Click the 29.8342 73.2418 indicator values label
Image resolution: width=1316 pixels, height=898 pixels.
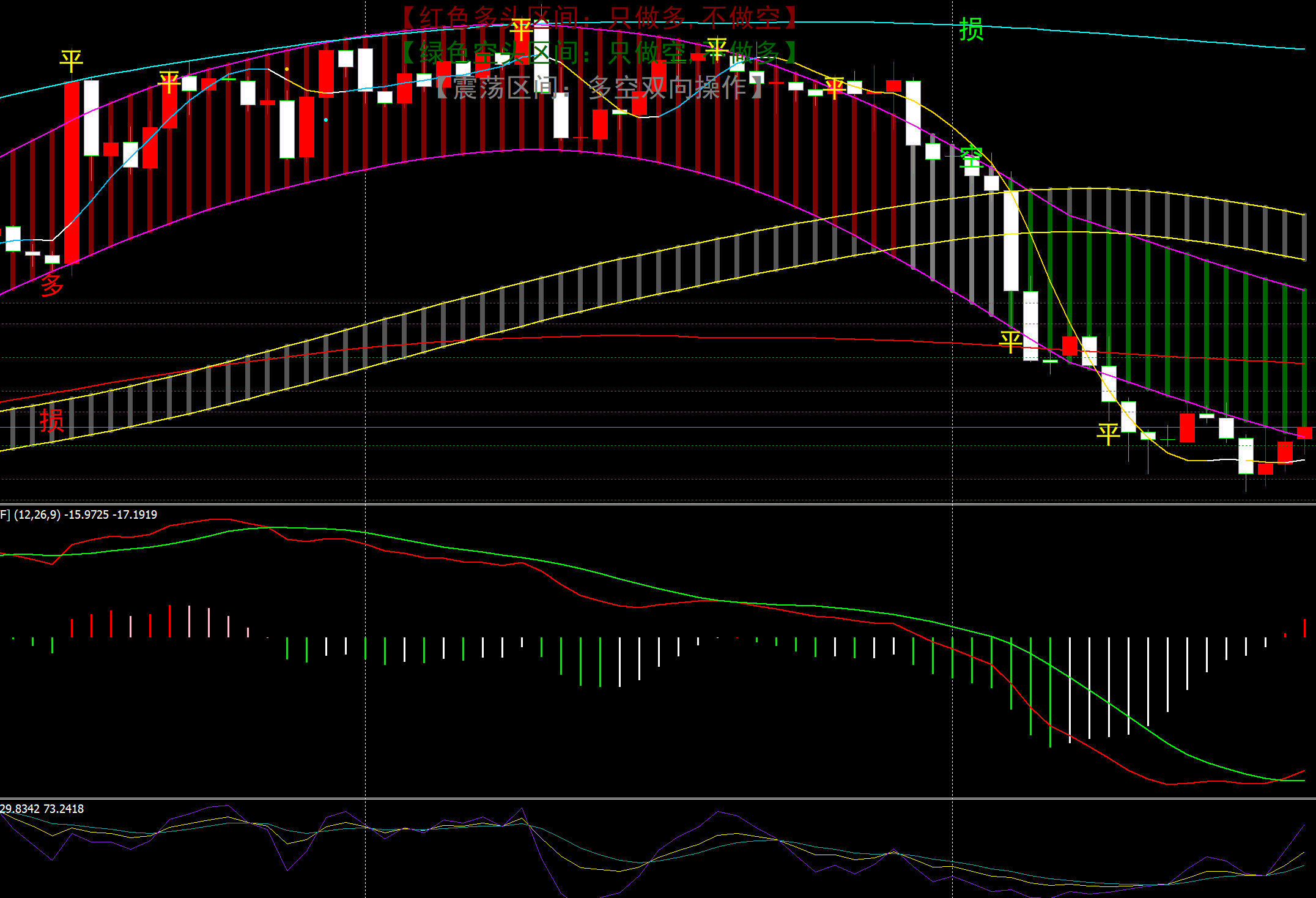42,809
